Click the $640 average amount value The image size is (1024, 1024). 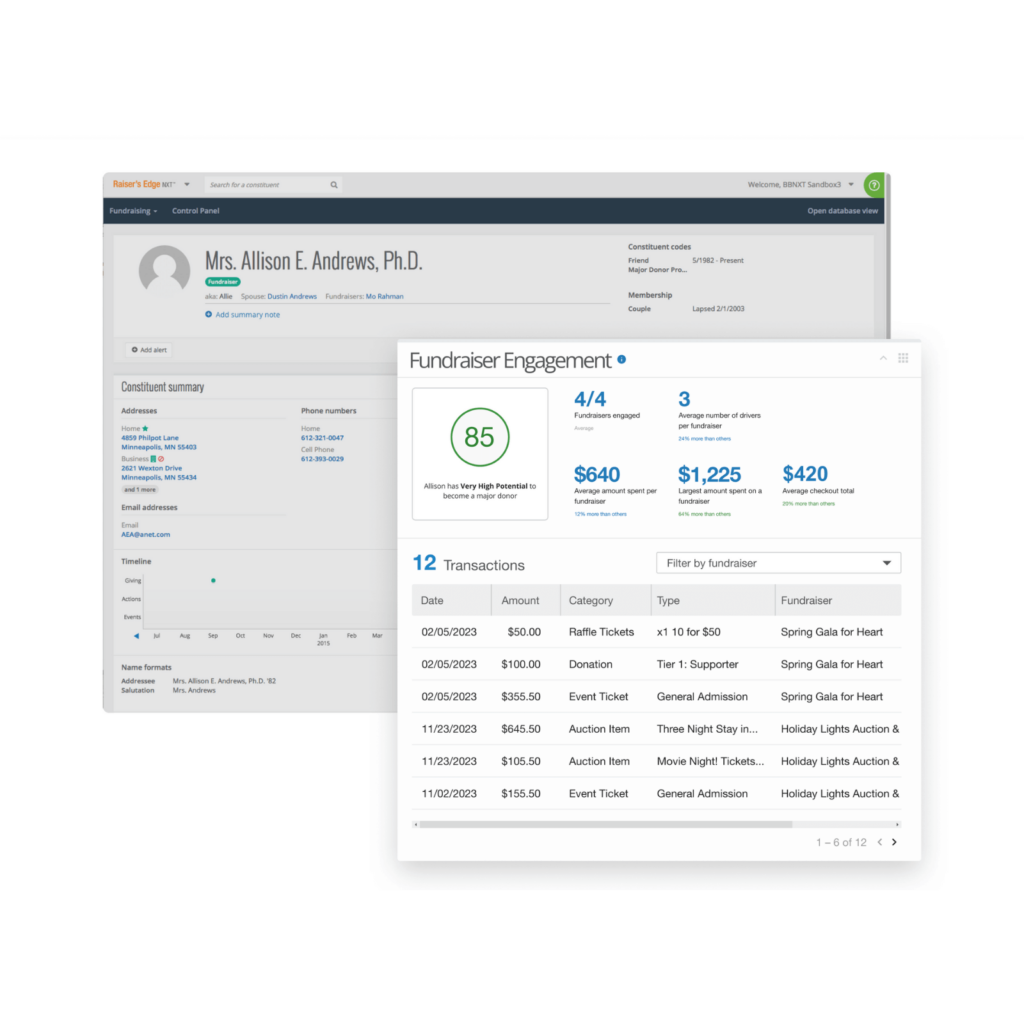[x=597, y=474]
